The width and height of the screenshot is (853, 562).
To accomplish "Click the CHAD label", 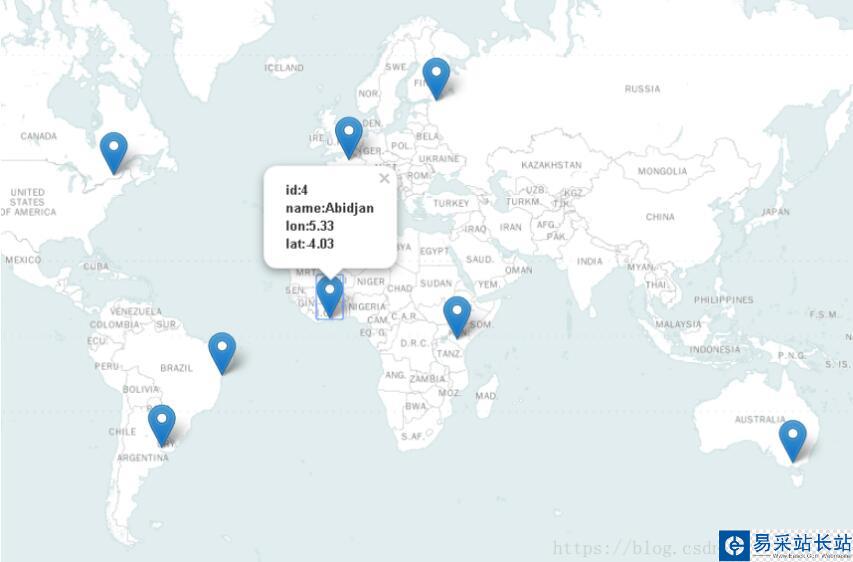I will pos(400,288).
